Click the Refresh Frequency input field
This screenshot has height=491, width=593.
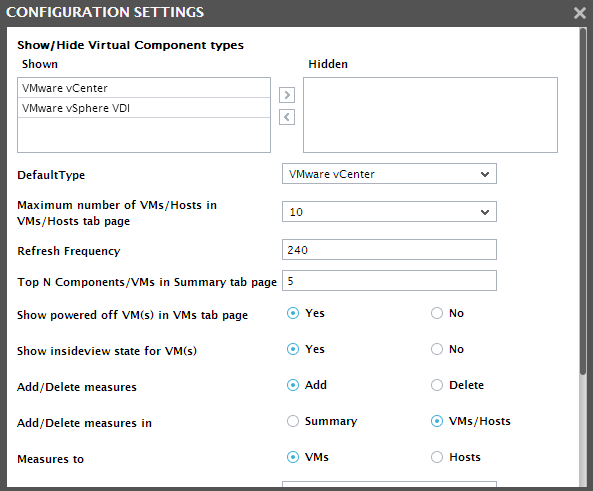click(389, 250)
